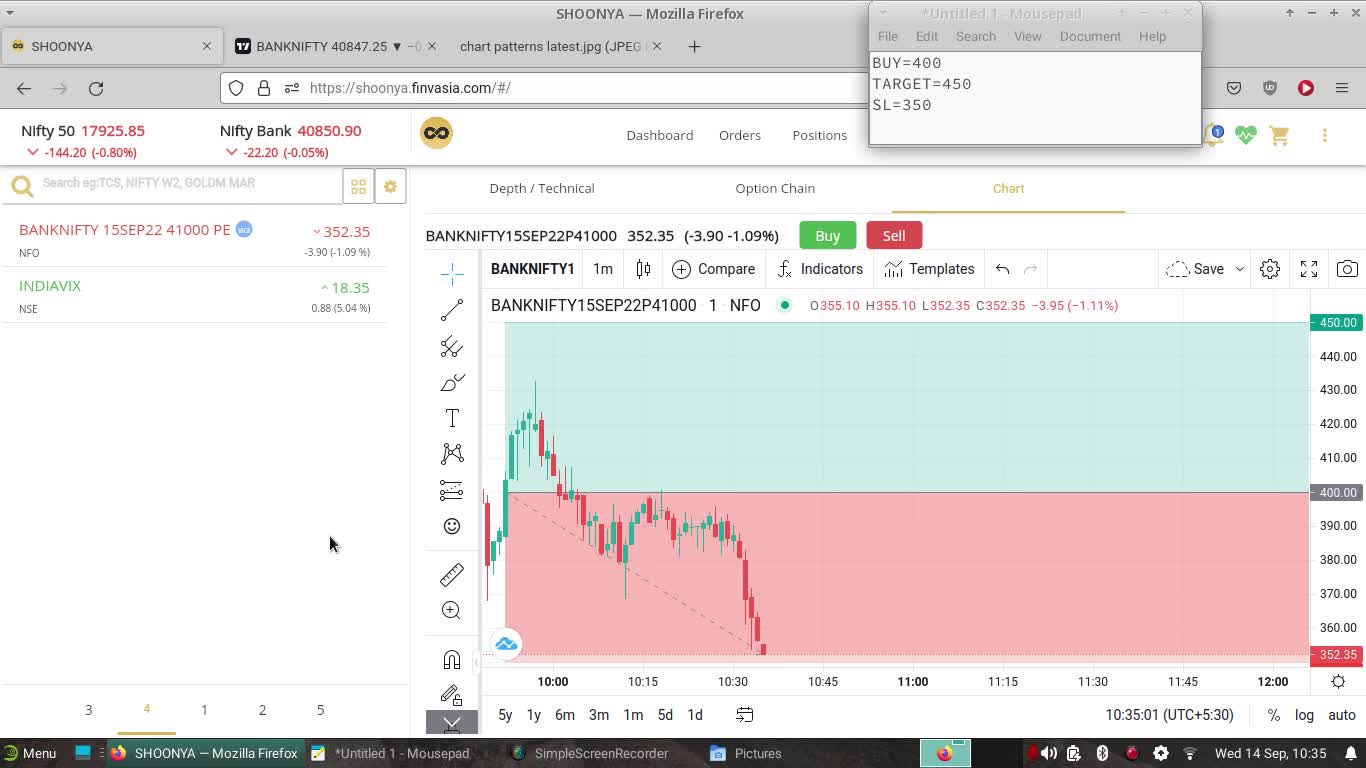Switch to watchlist 5
This screenshot has width=1366, height=768.
pos(320,709)
